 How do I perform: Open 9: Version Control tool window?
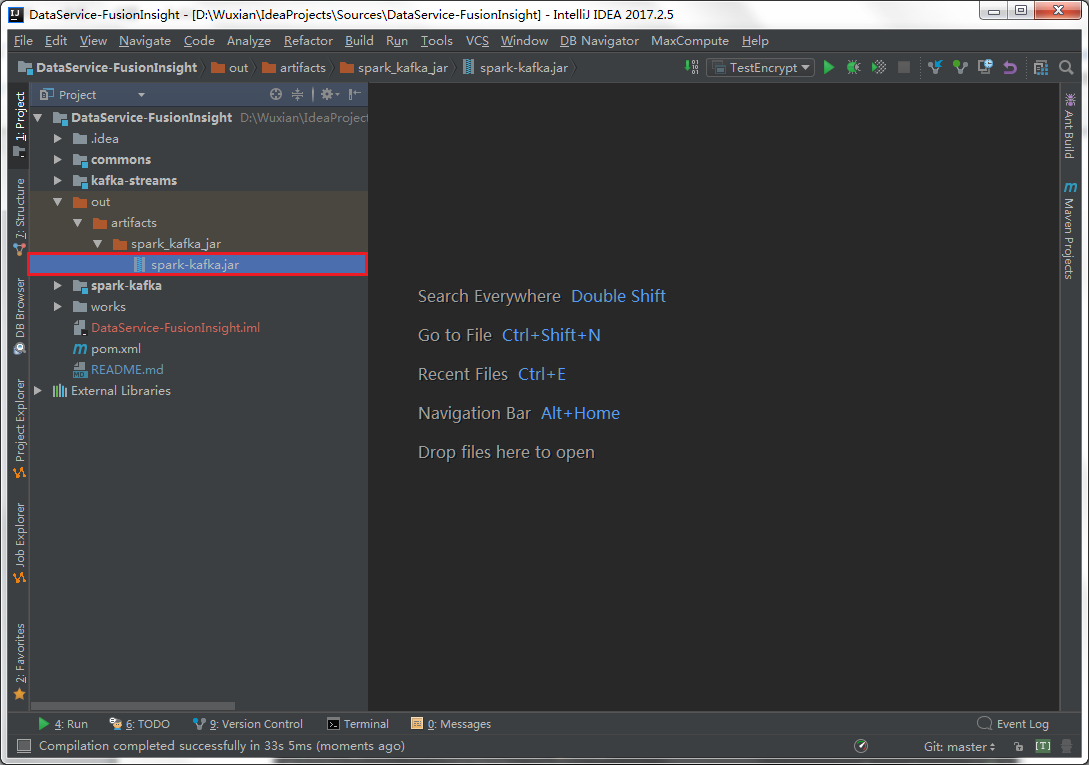tap(248, 724)
